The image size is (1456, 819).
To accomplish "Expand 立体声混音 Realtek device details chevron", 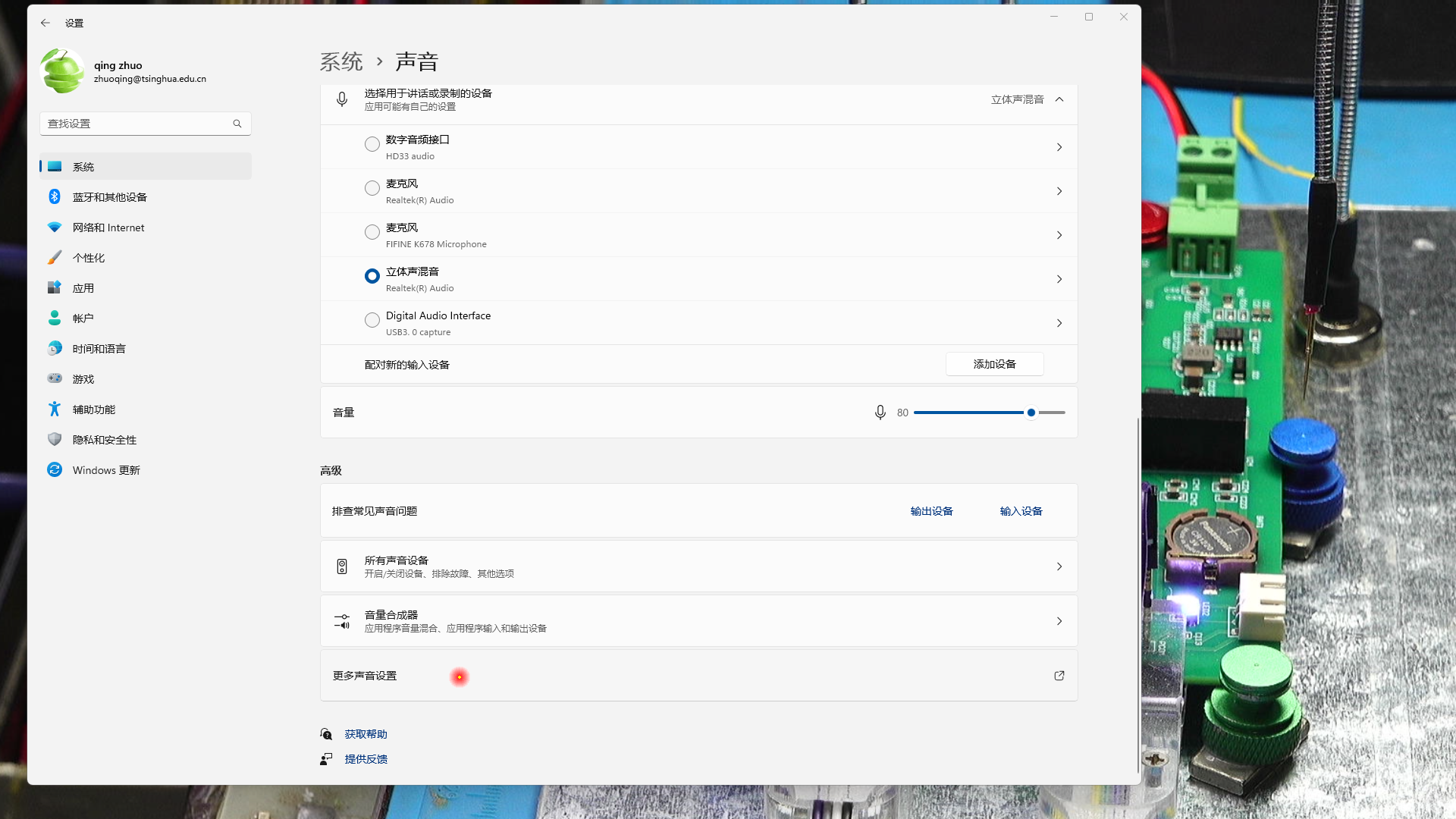I will click(x=1059, y=279).
